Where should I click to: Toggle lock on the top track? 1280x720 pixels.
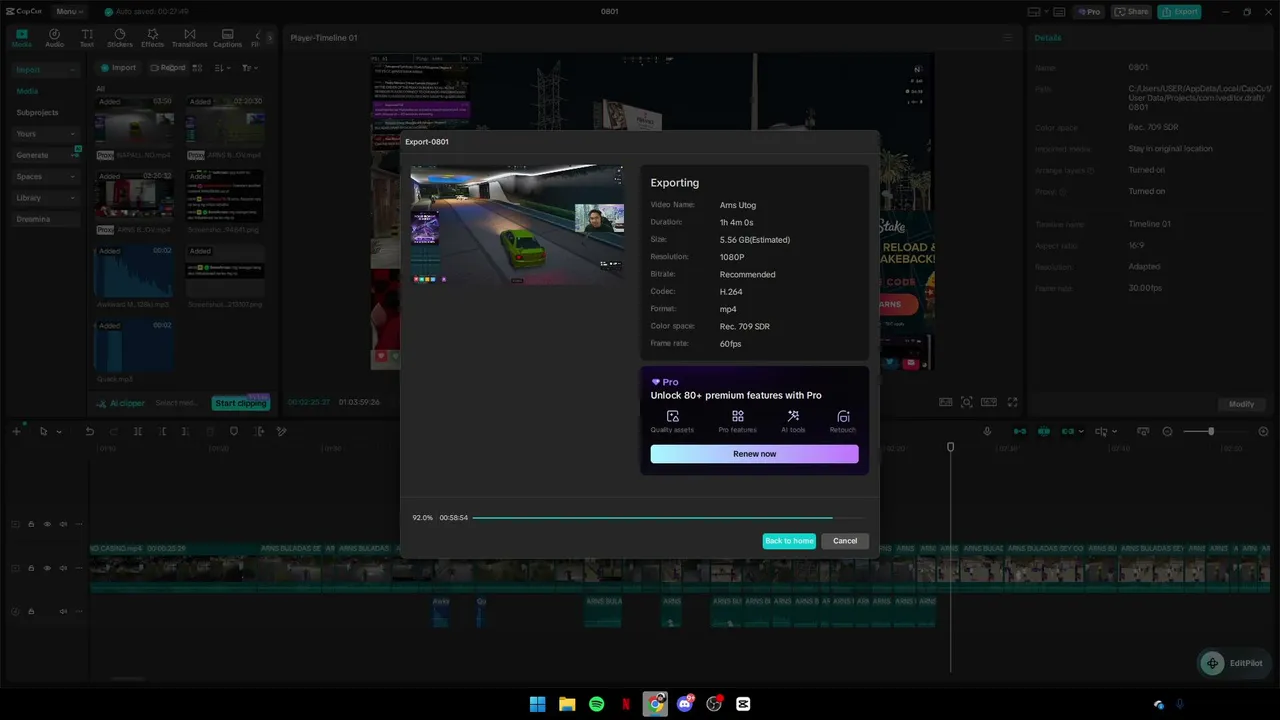click(31, 524)
